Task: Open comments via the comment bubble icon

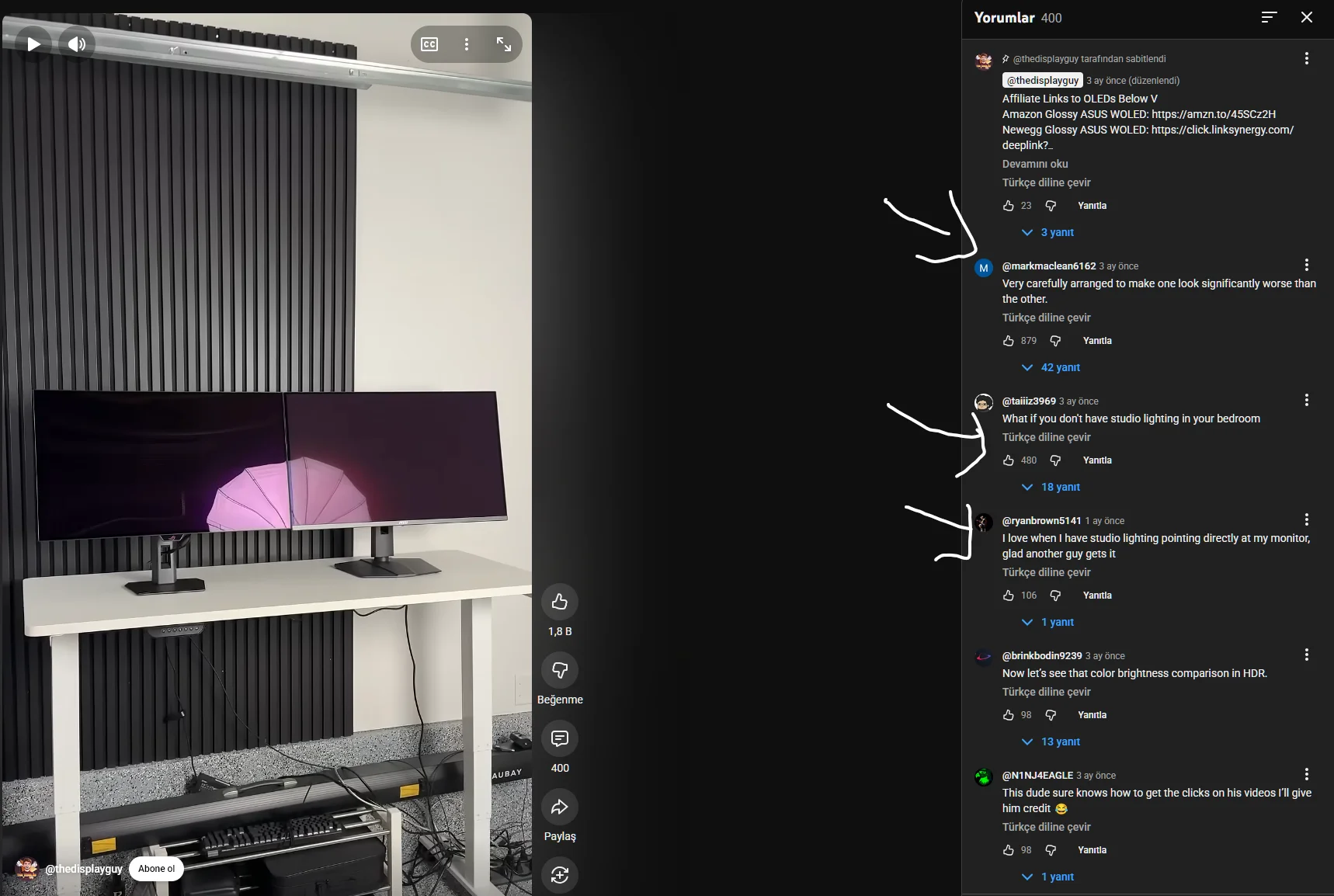Action: click(x=560, y=738)
